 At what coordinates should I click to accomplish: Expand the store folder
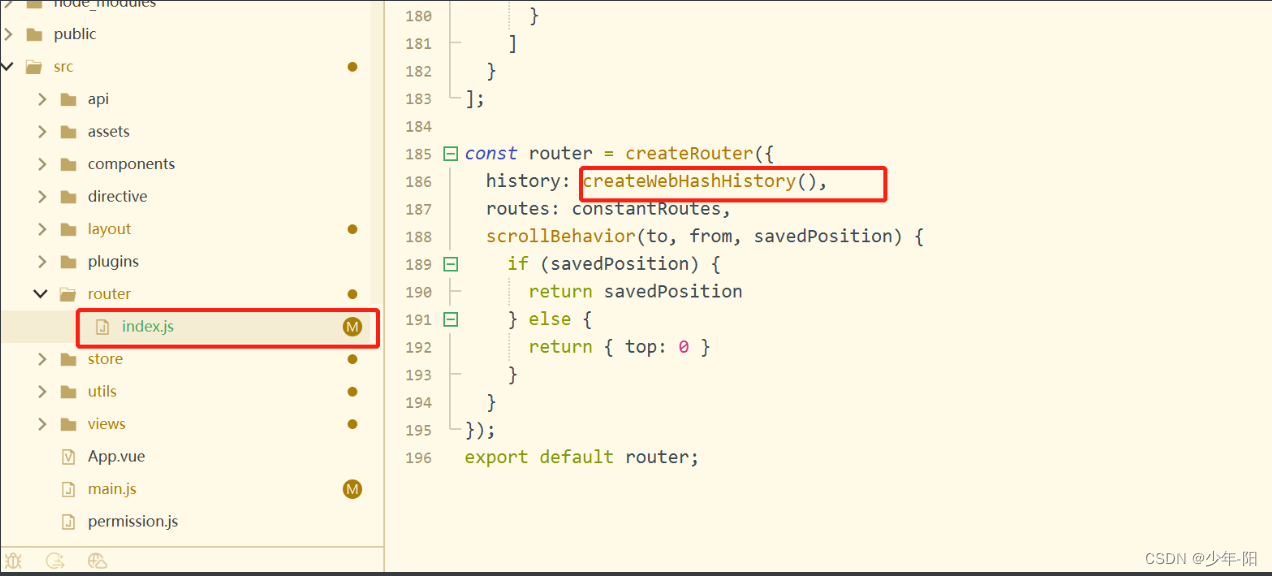(42, 358)
